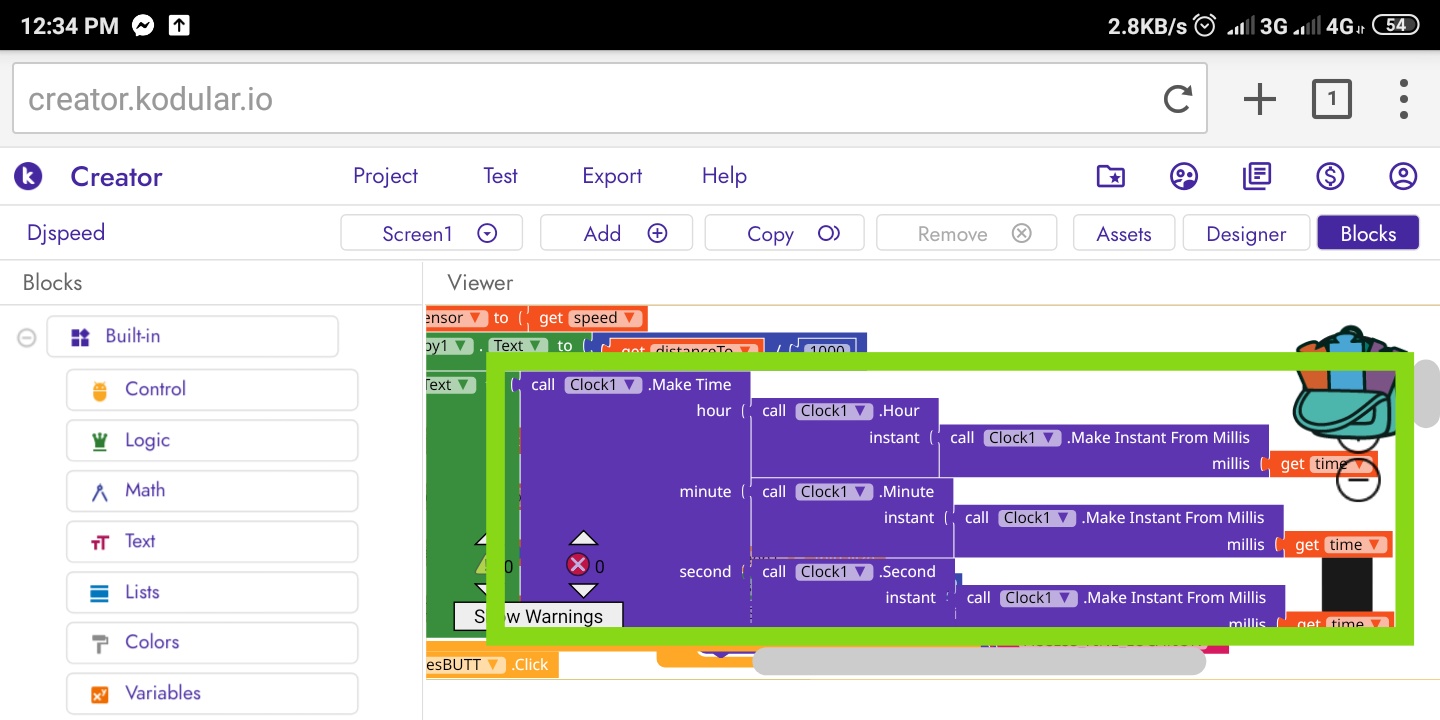Click the Kodular logo icon
This screenshot has width=1440, height=720.
pyautogui.click(x=28, y=177)
